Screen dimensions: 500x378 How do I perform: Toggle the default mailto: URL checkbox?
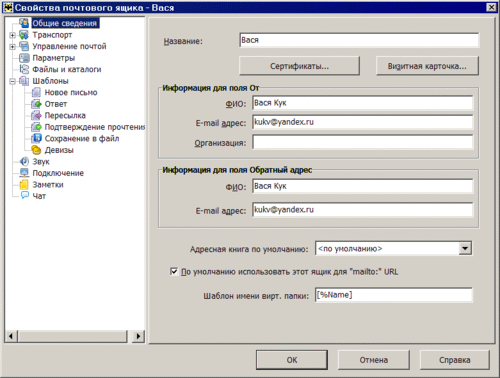point(174,271)
